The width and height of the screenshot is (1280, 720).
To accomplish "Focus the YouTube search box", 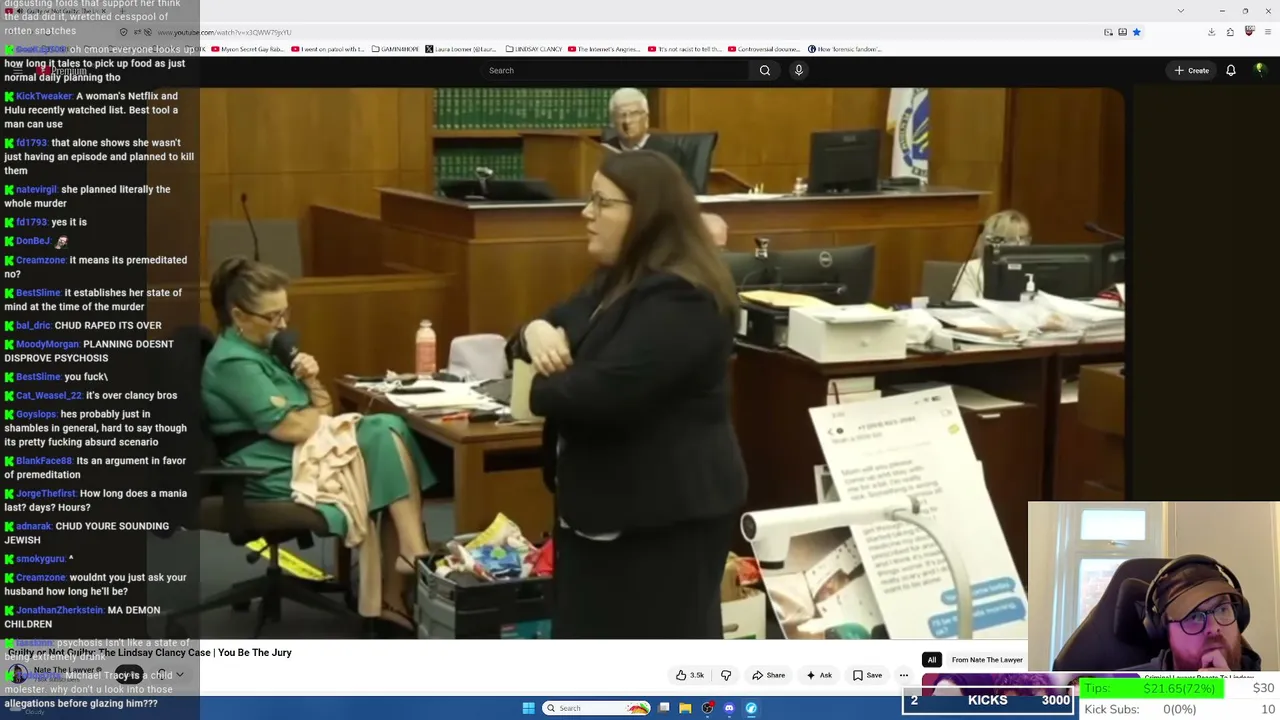I will point(616,70).
